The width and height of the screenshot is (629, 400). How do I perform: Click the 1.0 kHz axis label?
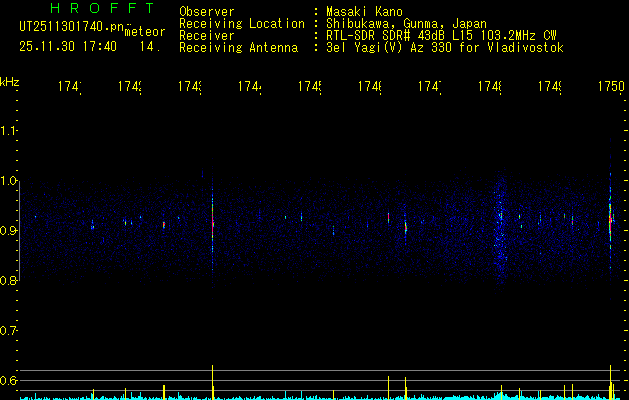coord(8,181)
